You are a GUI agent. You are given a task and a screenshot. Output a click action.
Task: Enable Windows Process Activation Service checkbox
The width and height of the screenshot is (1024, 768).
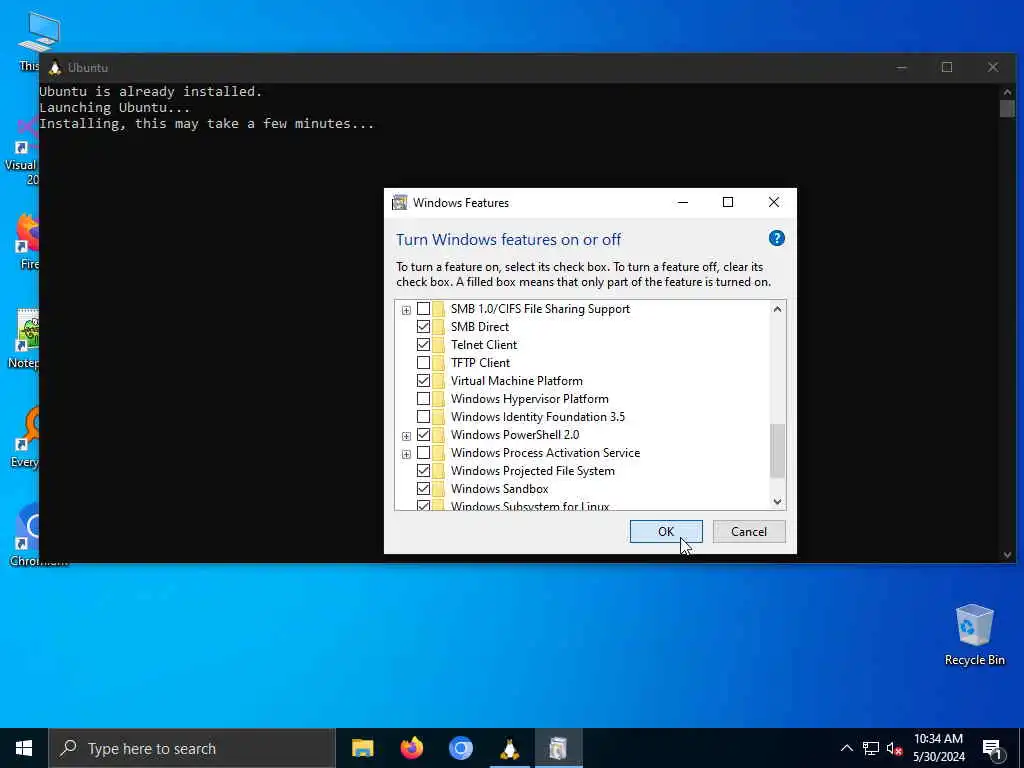pyautogui.click(x=423, y=453)
